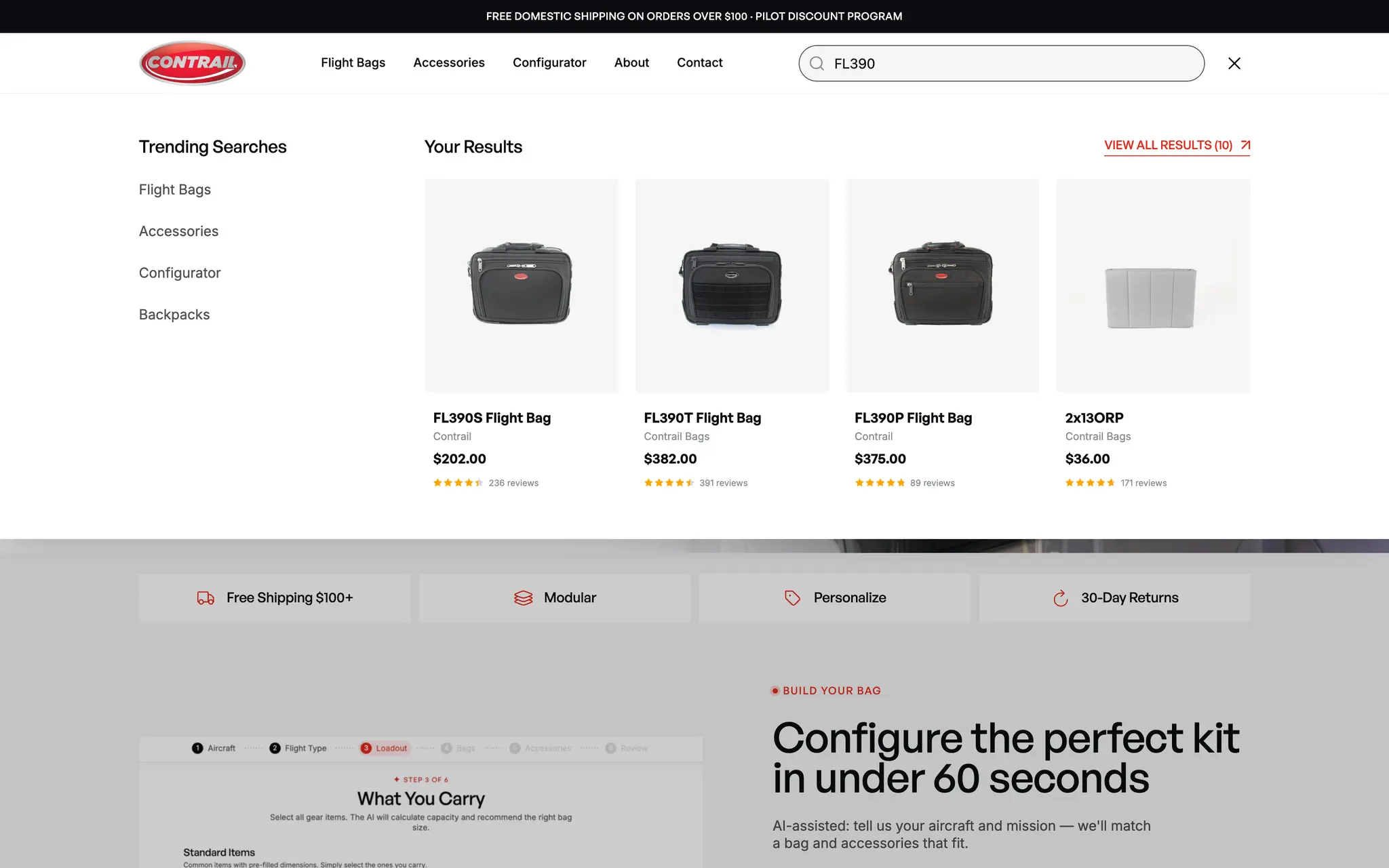This screenshot has width=1389, height=868.
Task: Click the Personalize tag icon
Action: 792,598
